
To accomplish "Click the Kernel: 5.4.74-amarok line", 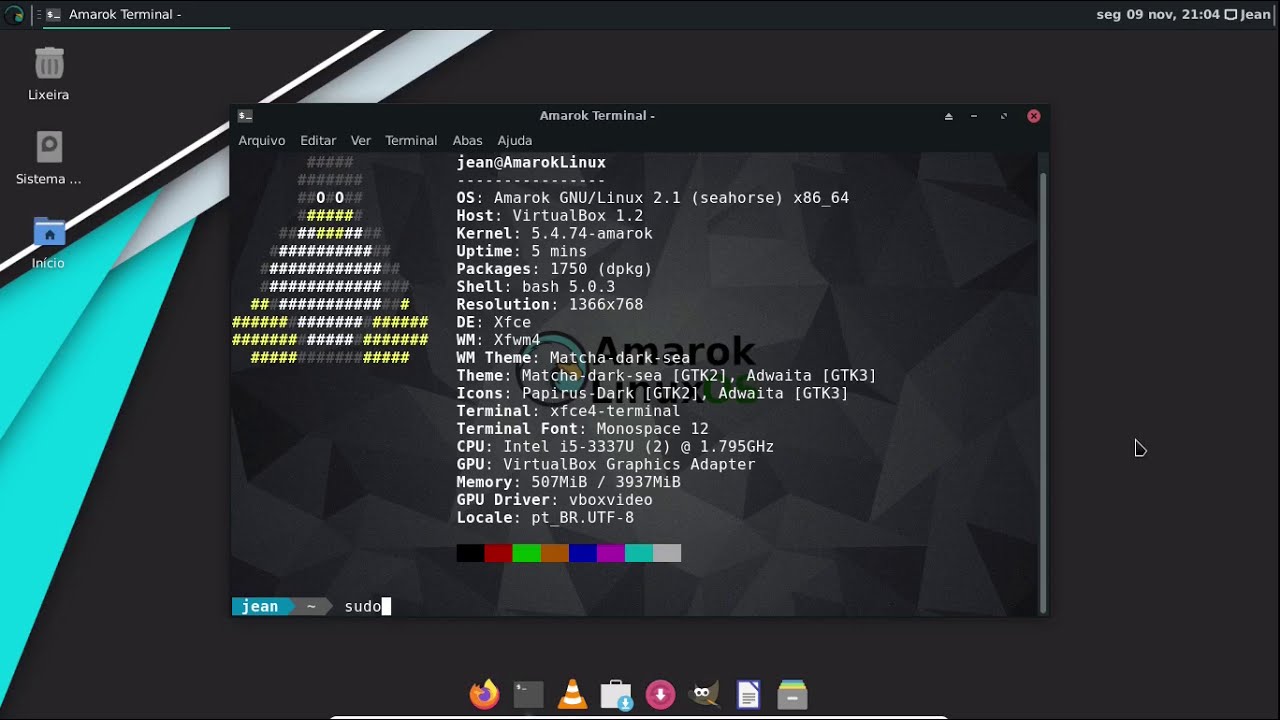I will click(554, 233).
